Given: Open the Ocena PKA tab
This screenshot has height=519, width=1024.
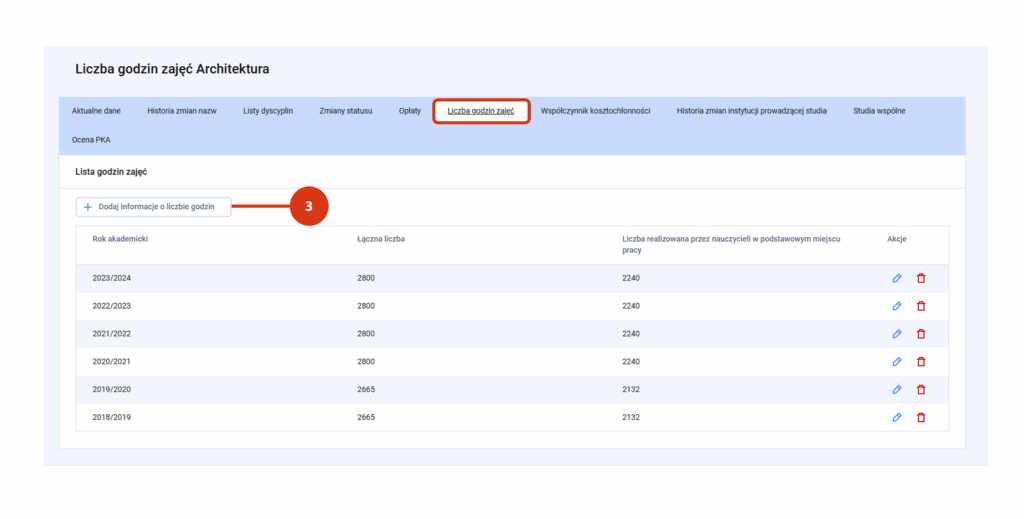Looking at the screenshot, I should click(x=91, y=140).
